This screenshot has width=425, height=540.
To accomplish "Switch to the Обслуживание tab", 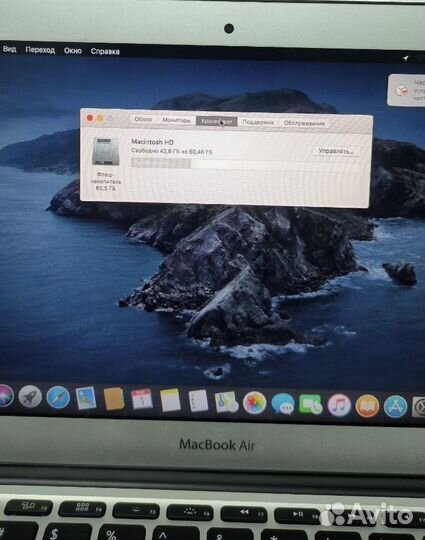I will tap(304, 123).
